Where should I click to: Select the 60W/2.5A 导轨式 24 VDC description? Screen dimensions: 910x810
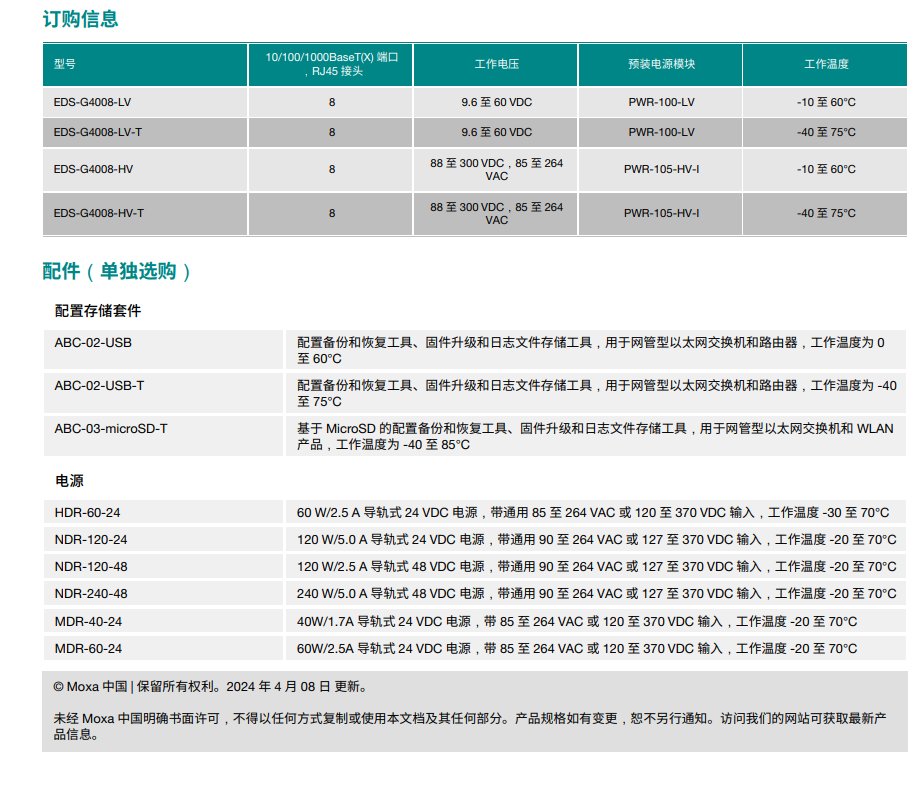(x=577, y=649)
